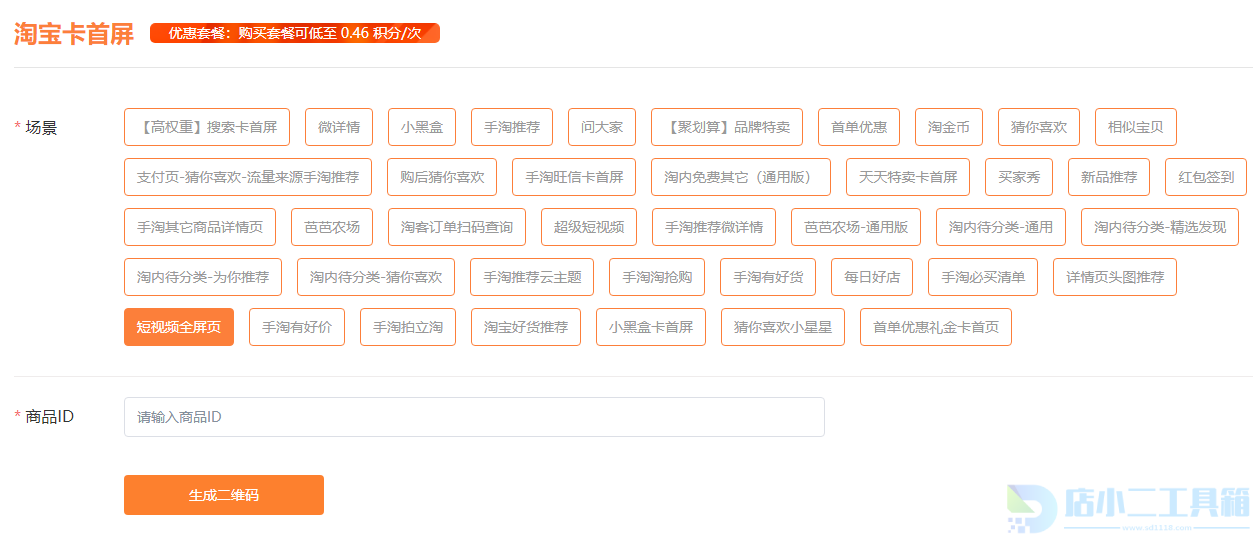Choose 首单优惠礼金卡首页 scene
1253x548 pixels.
936,327
